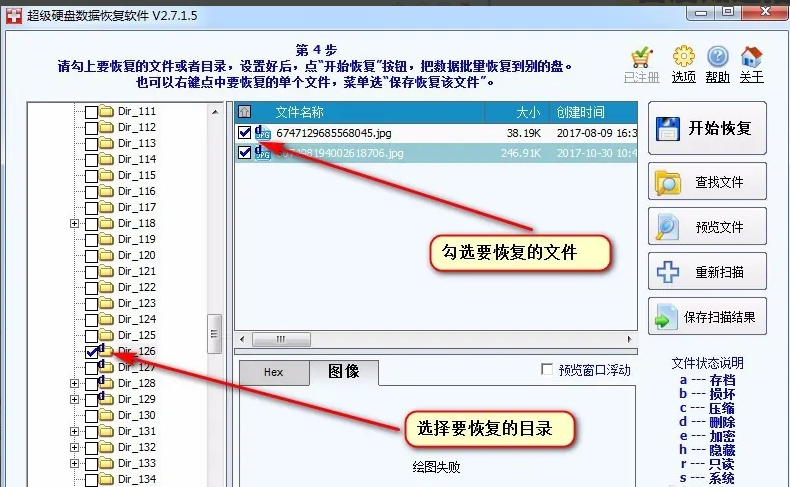Screen dimensions: 790x487
Task: Sort by 文件名称 column header
Action: click(299, 112)
